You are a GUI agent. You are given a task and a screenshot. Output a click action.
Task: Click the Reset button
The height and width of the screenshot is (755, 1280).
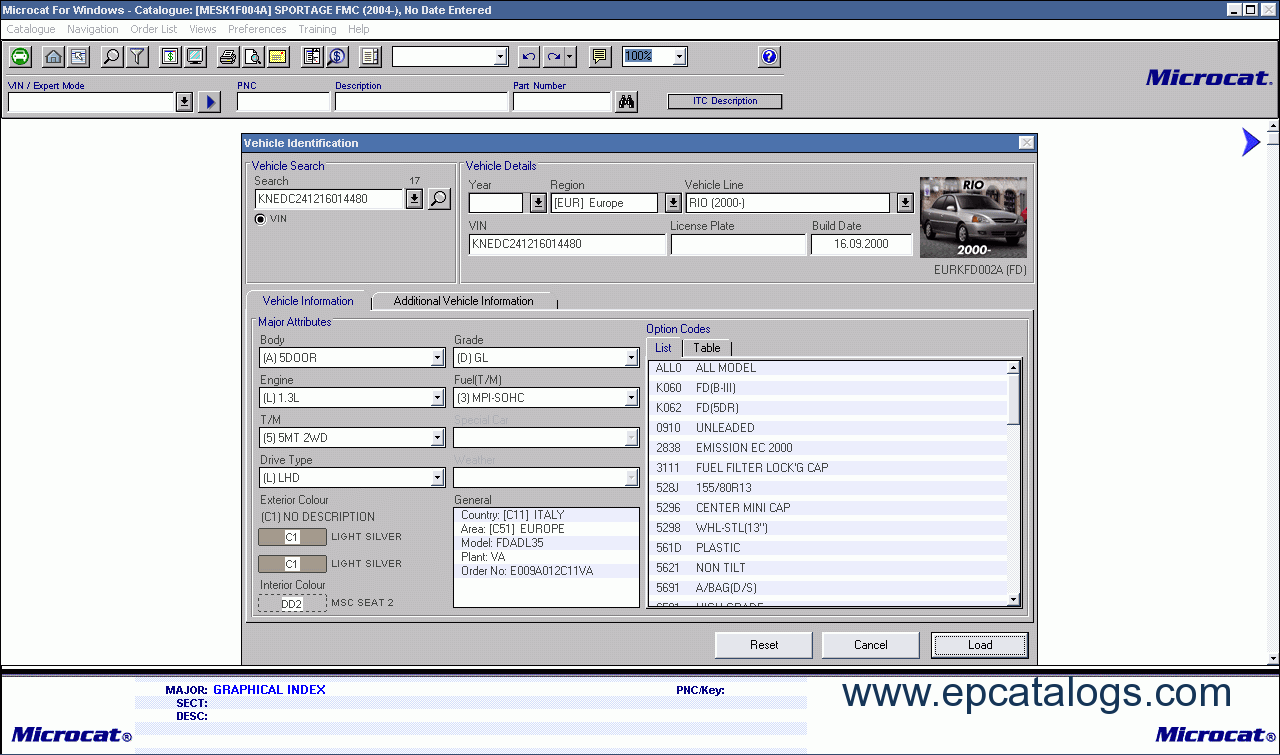click(x=764, y=645)
